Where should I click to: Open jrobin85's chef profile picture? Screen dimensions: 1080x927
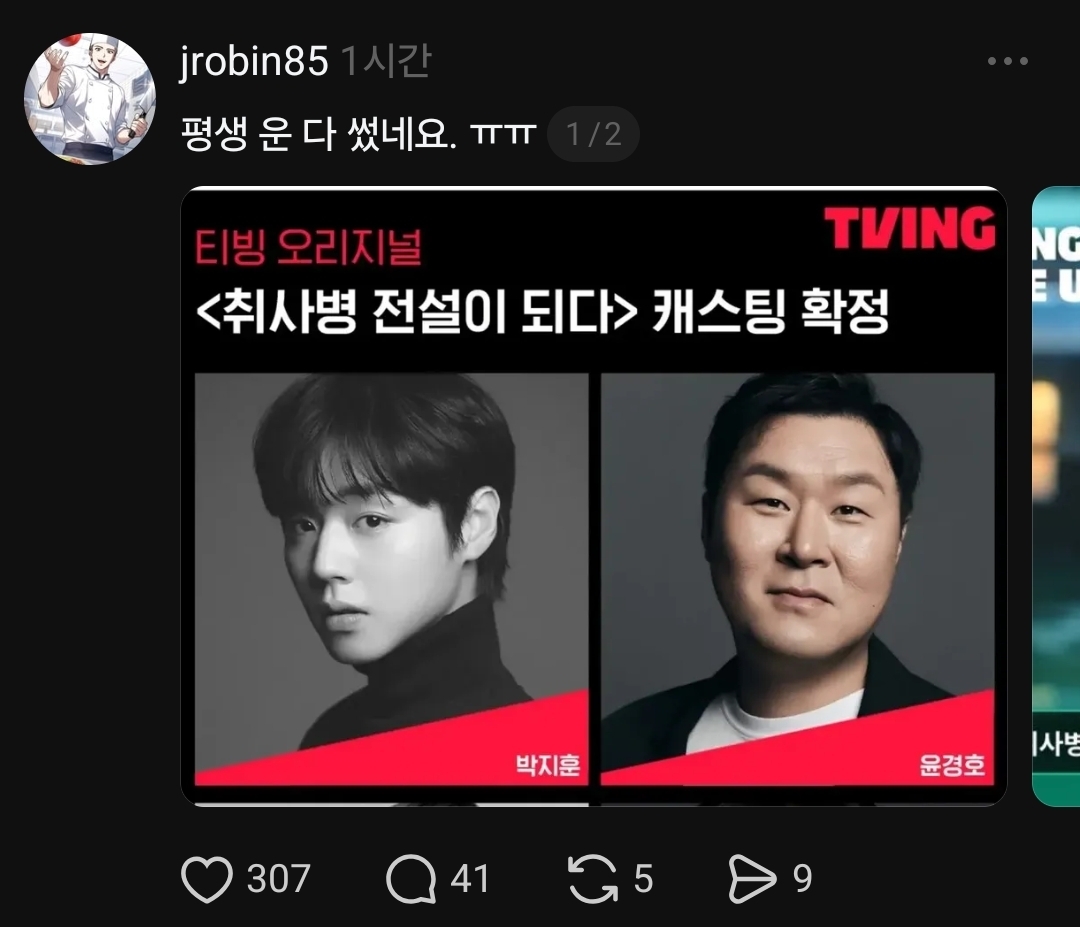click(x=90, y=98)
